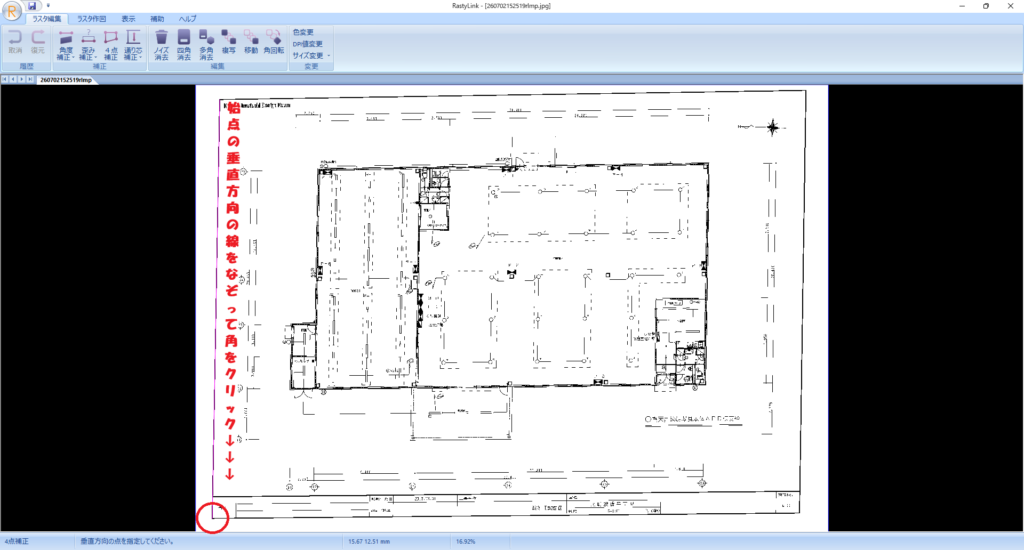
Task: Select the 角回転 rotate tool
Action: 274,42
